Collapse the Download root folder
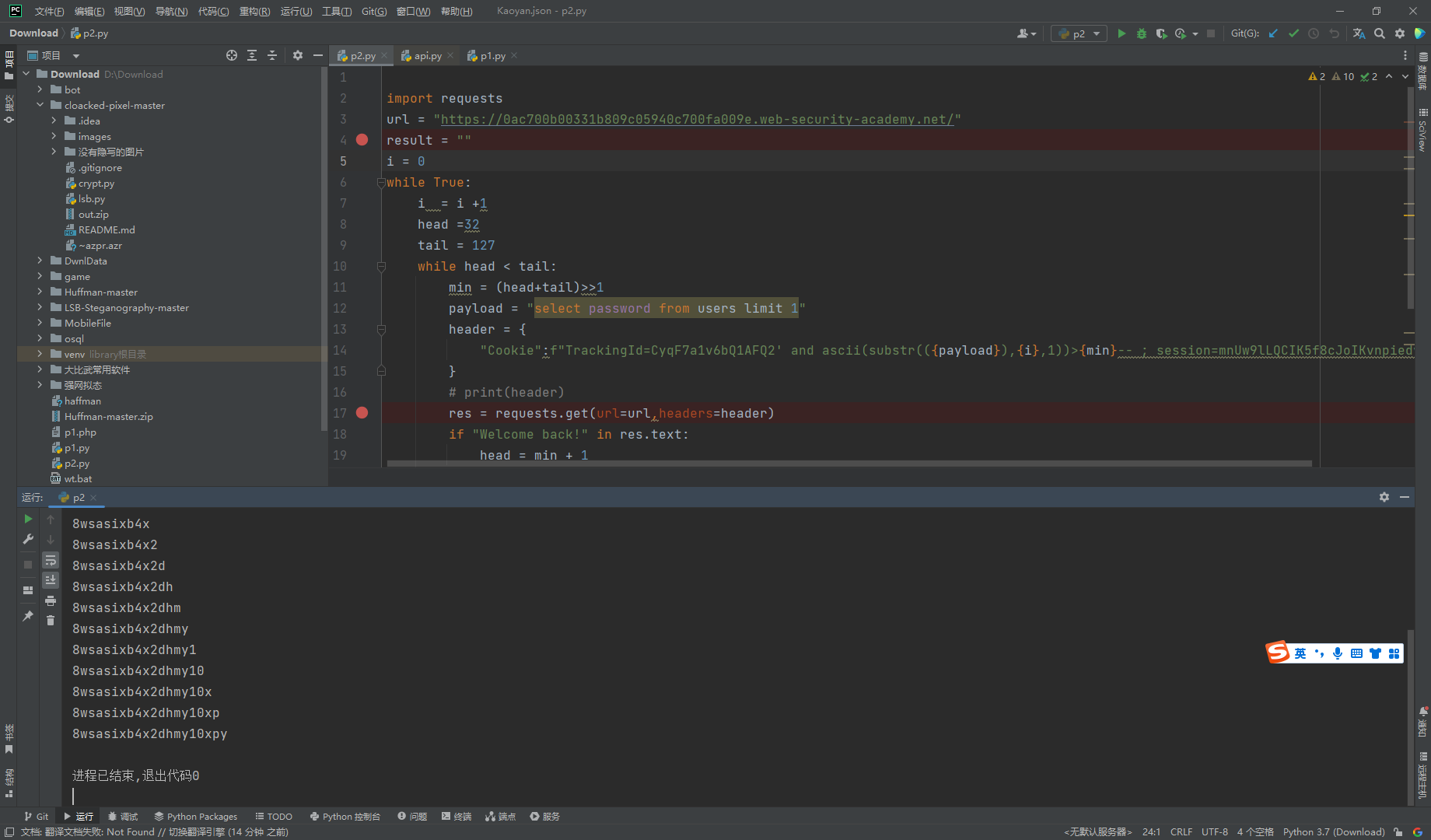This screenshot has height=840, width=1431. 26,74
